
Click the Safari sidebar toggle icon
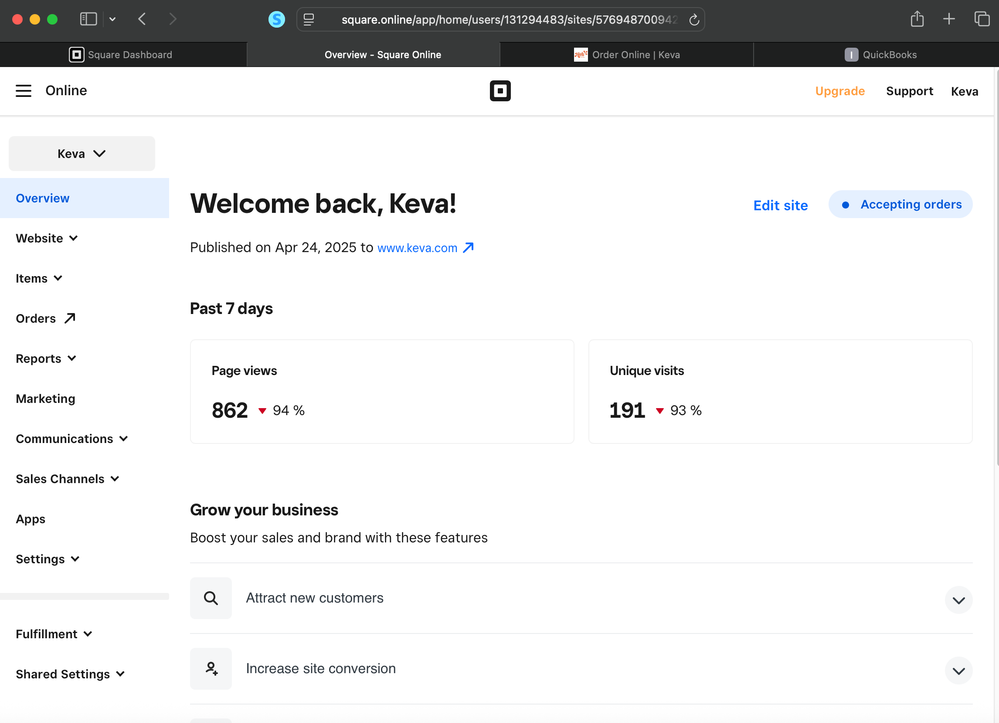pyautogui.click(x=88, y=19)
